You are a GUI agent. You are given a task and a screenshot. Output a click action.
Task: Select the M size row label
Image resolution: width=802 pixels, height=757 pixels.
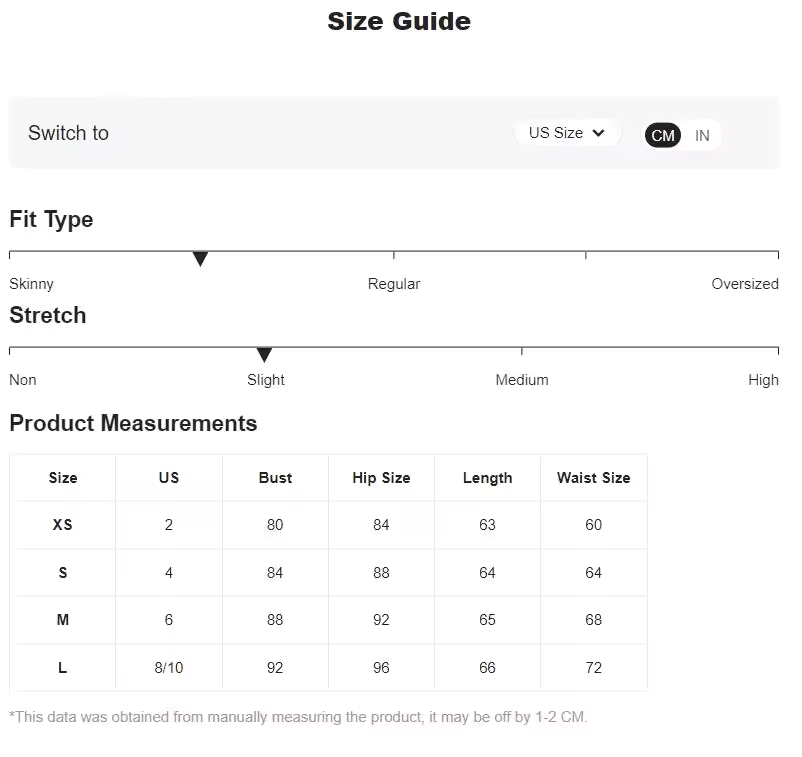(x=62, y=620)
